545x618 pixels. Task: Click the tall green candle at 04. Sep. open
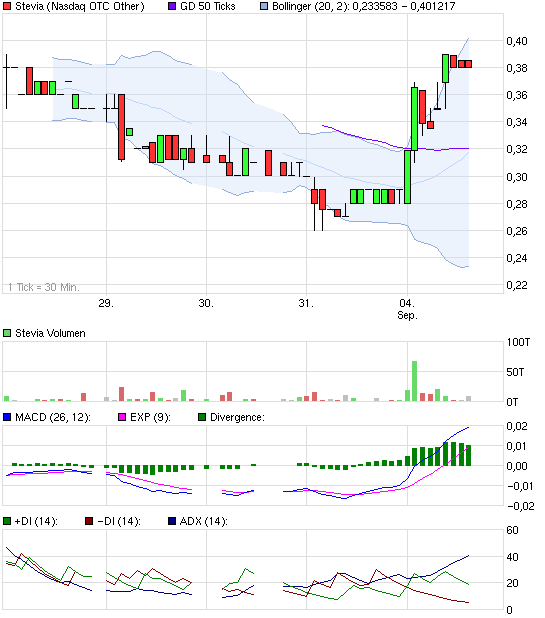[x=407, y=177]
